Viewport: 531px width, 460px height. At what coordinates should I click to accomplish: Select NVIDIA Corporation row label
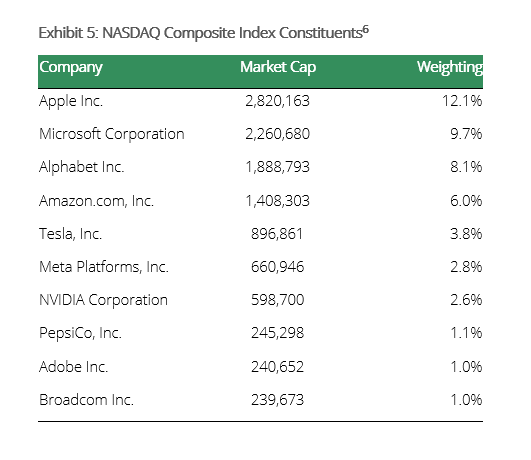point(103,300)
